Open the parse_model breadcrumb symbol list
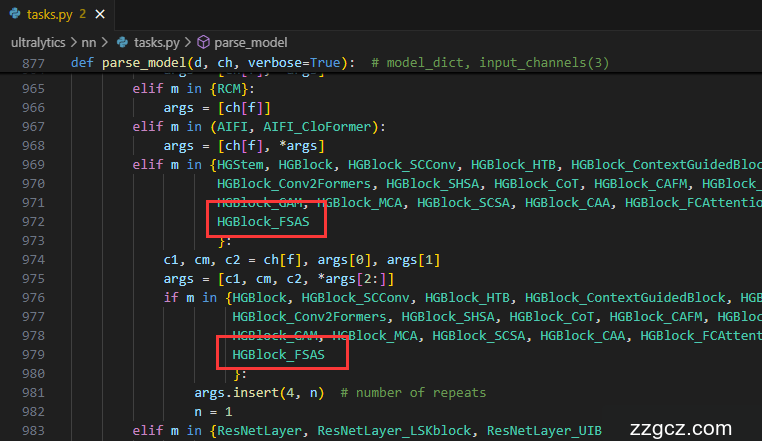The width and height of the screenshot is (762, 441). click(251, 42)
